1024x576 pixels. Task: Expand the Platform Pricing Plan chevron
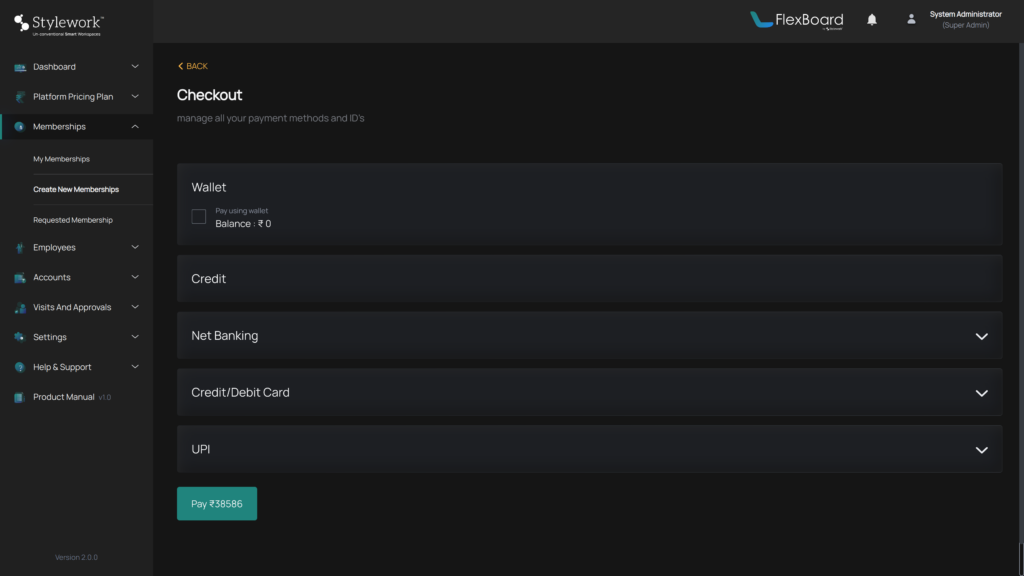[135, 97]
